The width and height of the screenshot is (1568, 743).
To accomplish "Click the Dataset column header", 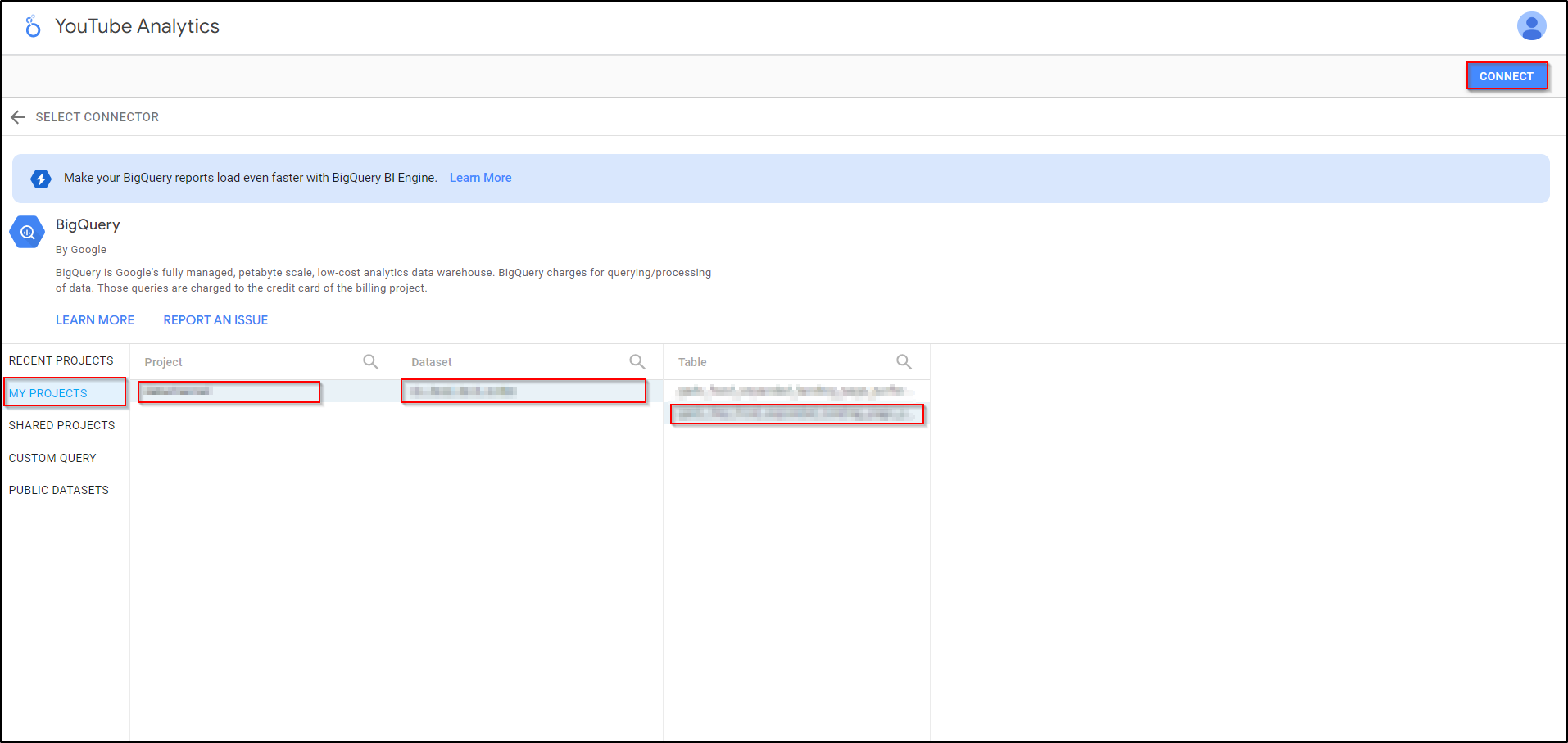I will [432, 362].
